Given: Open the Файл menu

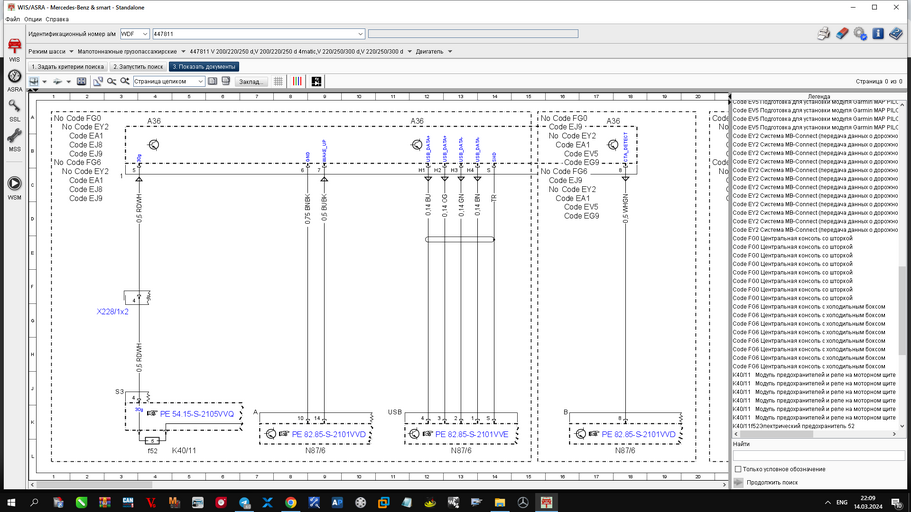Looking at the screenshot, I should 13,19.
